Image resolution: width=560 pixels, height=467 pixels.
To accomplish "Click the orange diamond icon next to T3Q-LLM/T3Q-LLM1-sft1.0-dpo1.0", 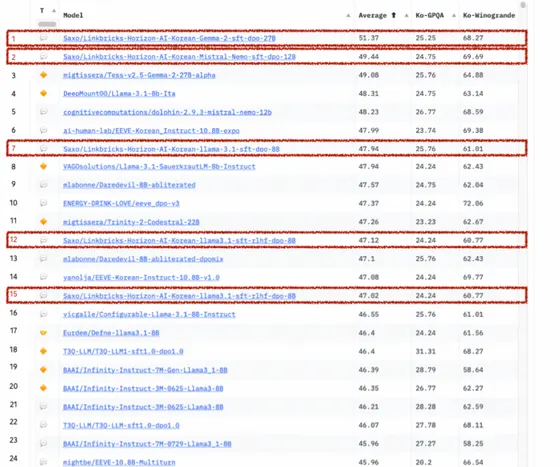I will point(44,351).
